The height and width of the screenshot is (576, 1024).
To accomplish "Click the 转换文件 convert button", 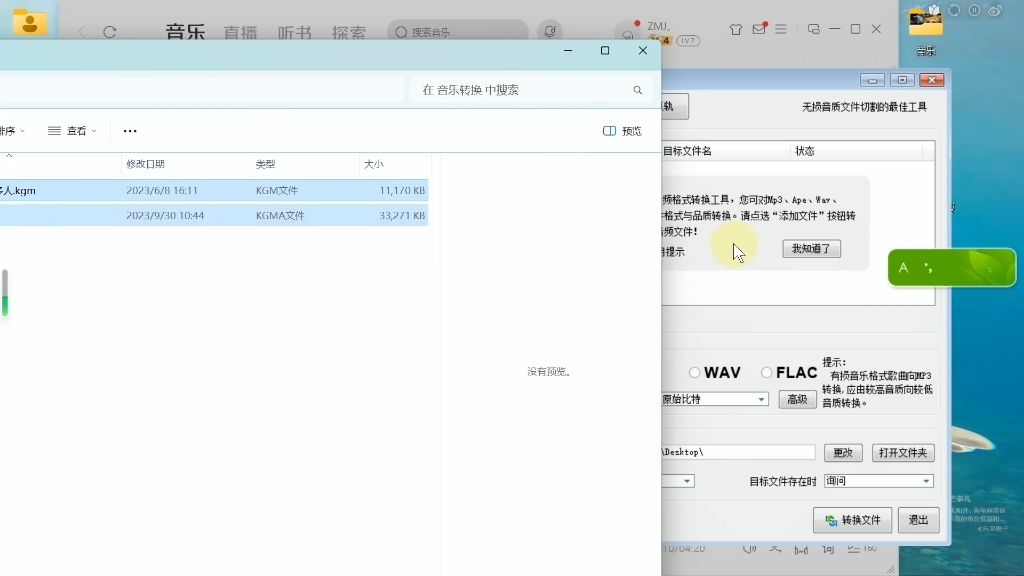I will pyautogui.click(x=852, y=520).
